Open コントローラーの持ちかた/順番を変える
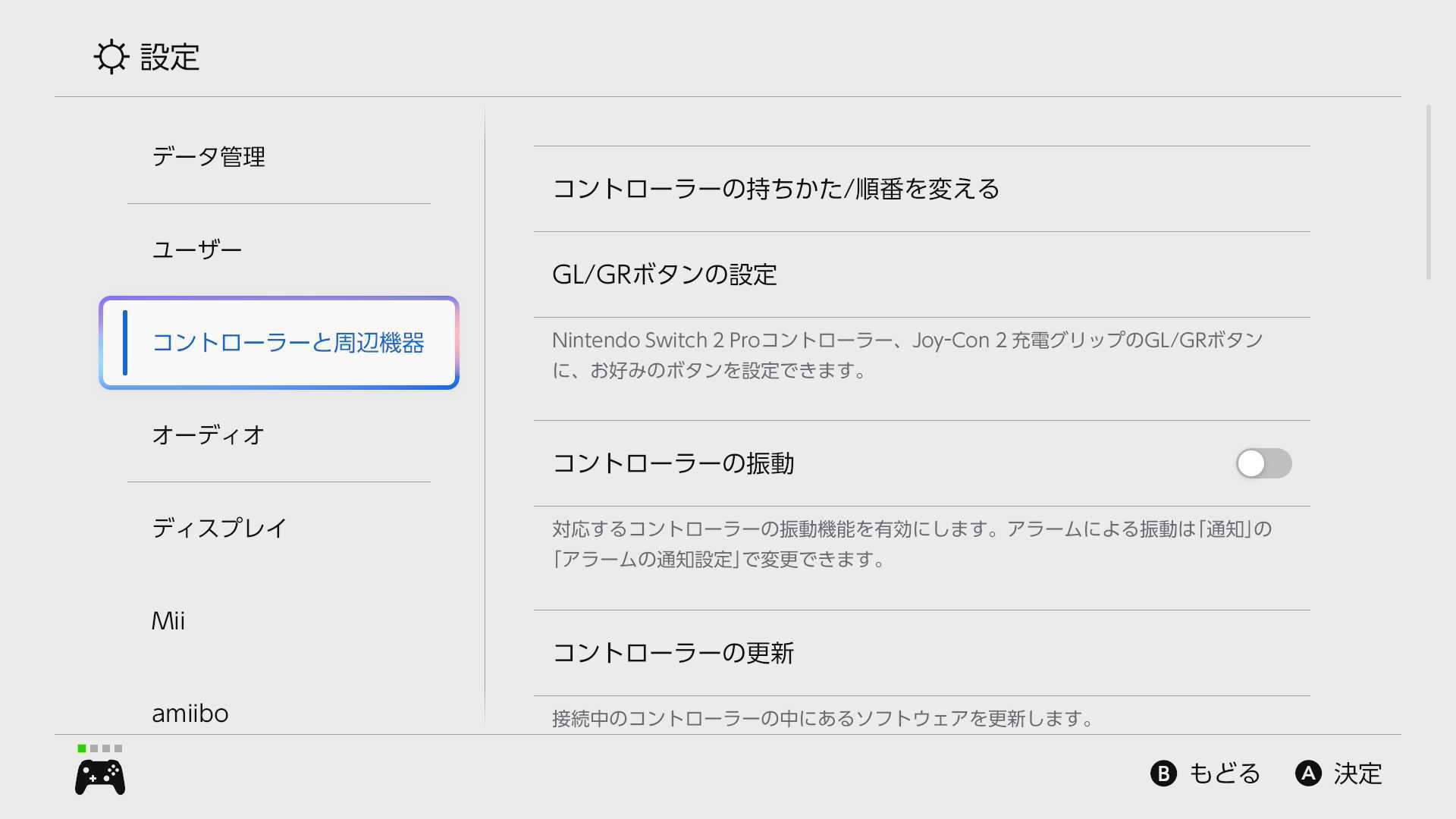The image size is (1456, 819). (x=776, y=189)
